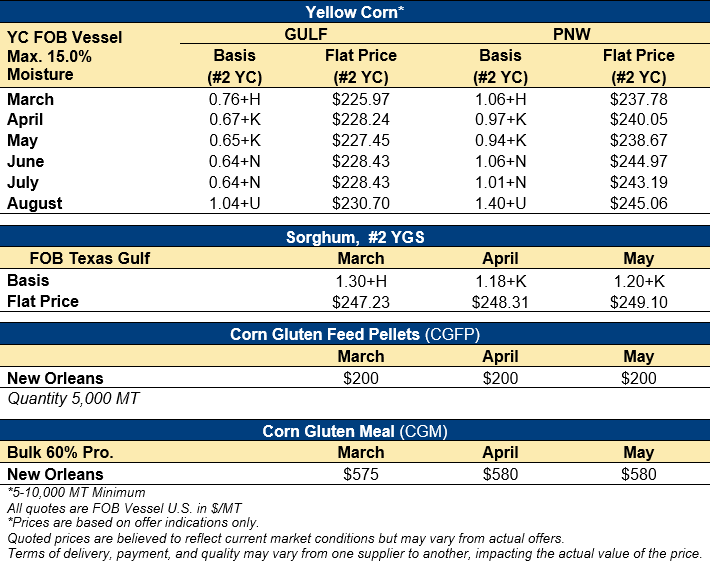Click the March Gulf flat price $225.97

(x=361, y=99)
